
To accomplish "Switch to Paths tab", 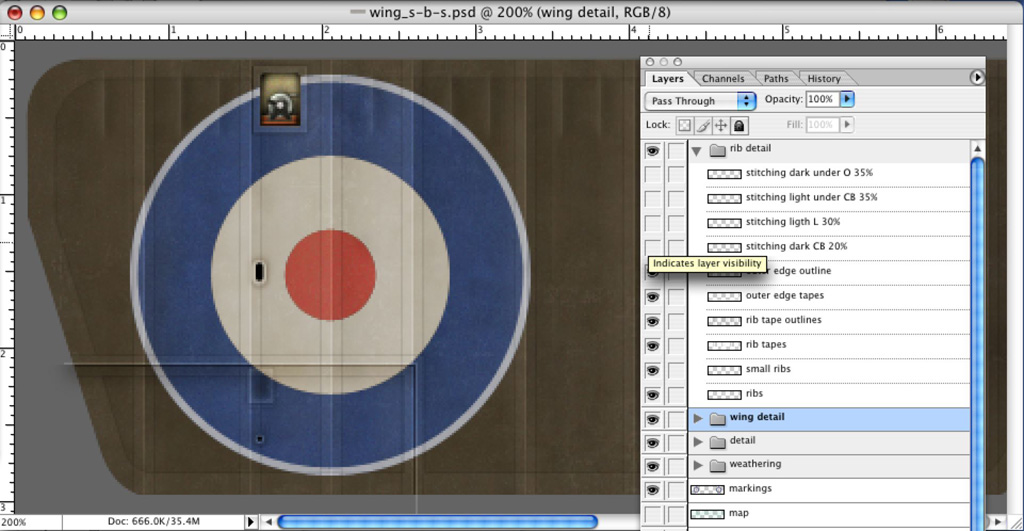I will (776, 78).
